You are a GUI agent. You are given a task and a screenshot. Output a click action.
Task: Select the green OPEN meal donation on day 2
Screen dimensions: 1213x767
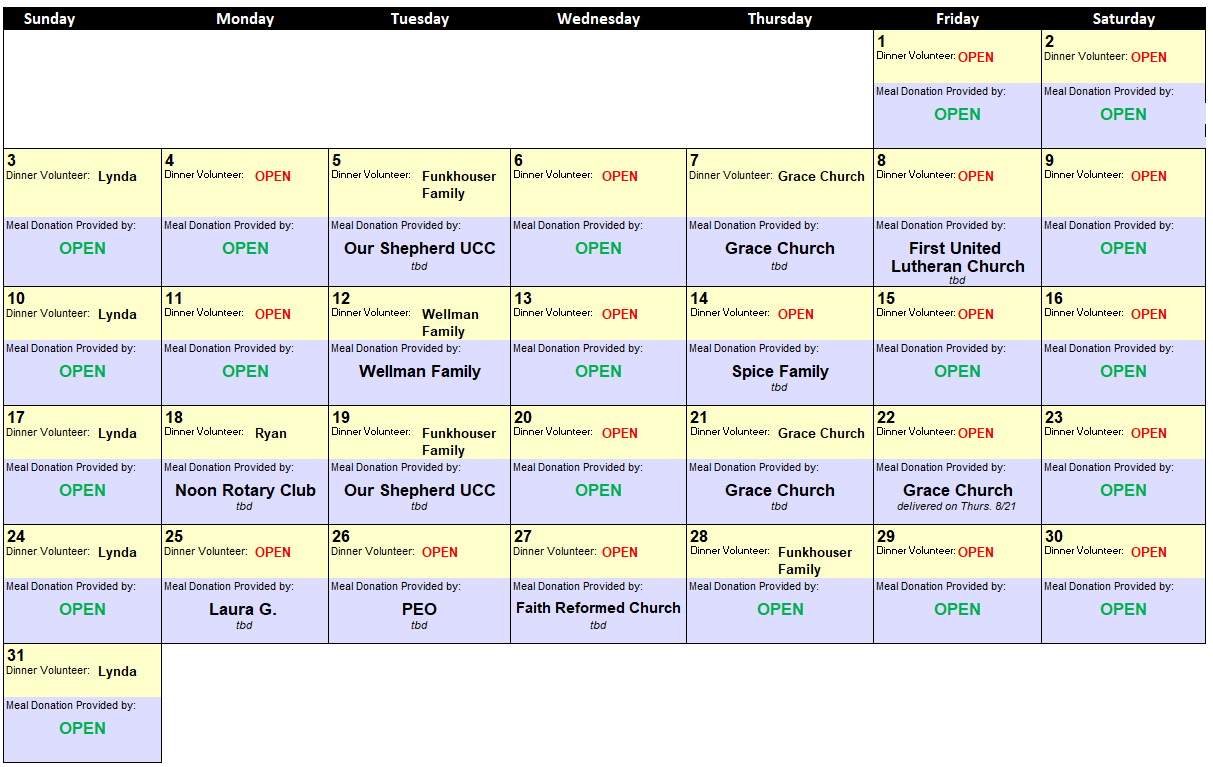[x=1123, y=114]
